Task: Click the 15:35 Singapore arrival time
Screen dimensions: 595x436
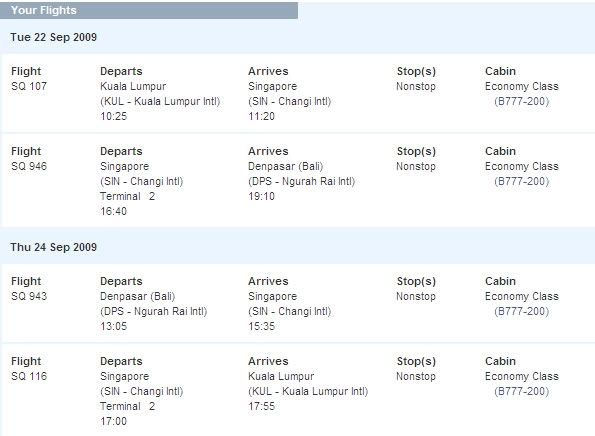Action: click(x=261, y=326)
